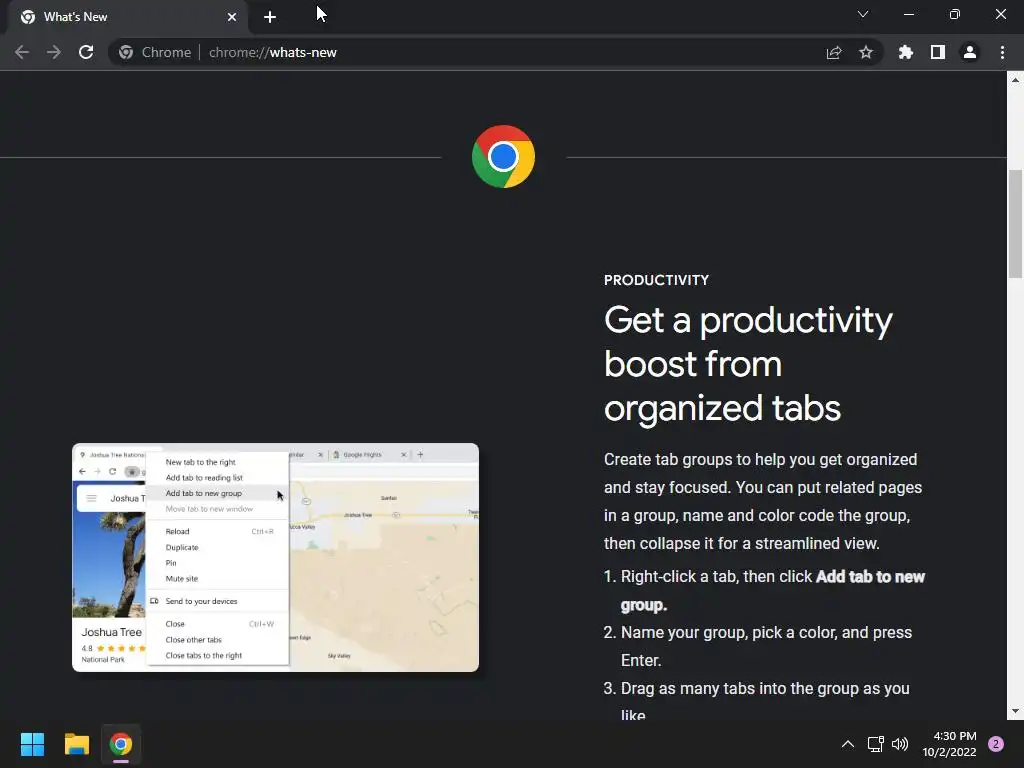Viewport: 1024px width, 768px height.
Task: Reload the What's New page
Action: pyautogui.click(x=86, y=52)
